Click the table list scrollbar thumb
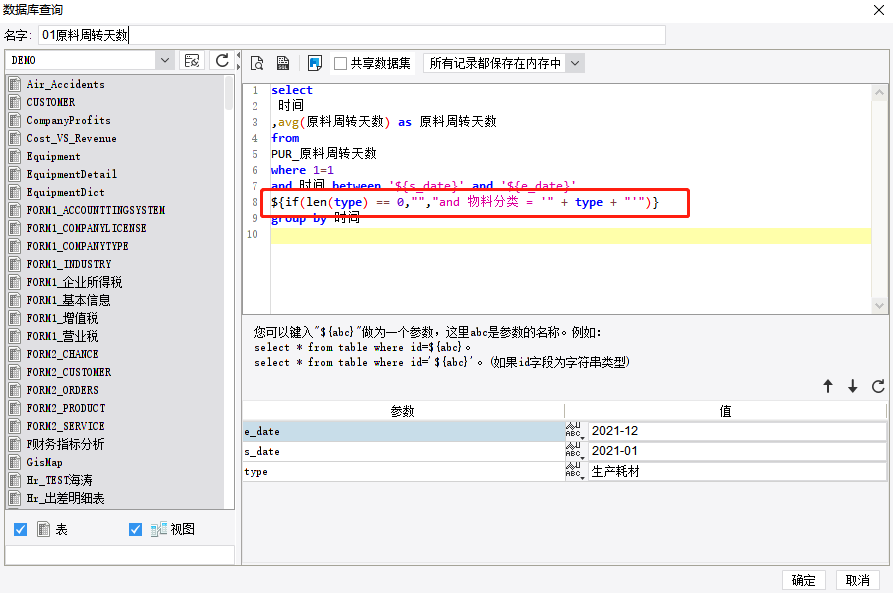This screenshot has width=893, height=593. [x=229, y=92]
